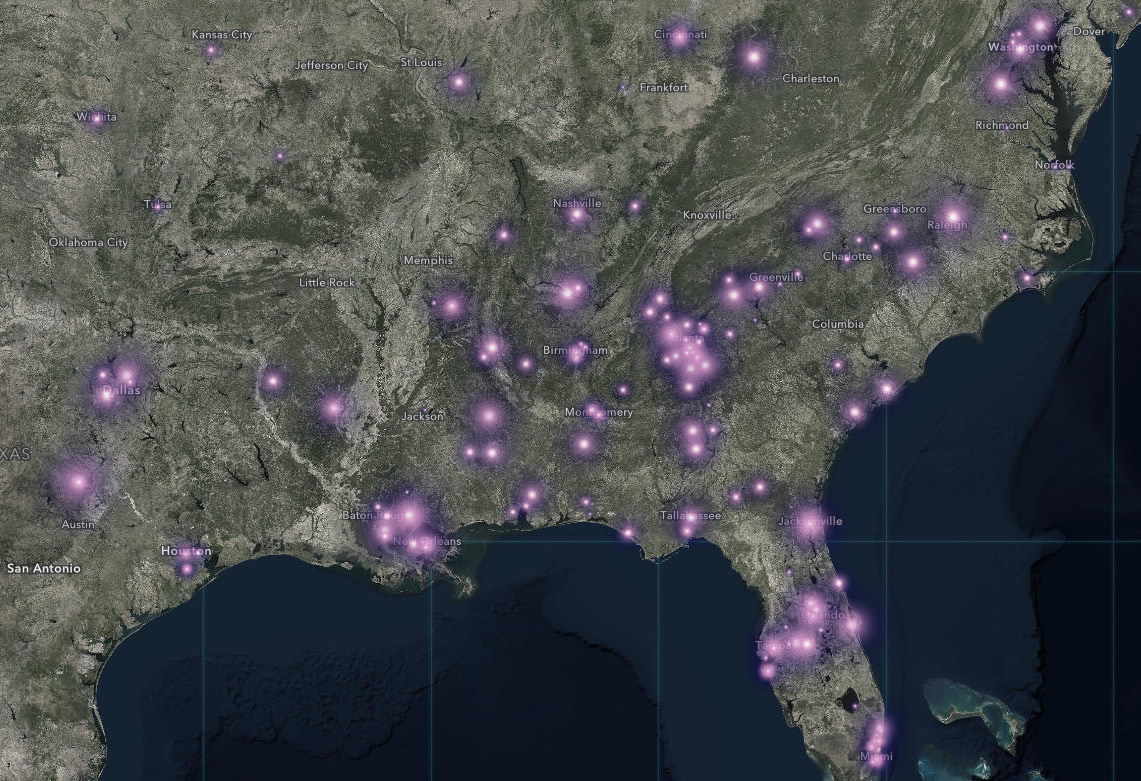Click the Tulsa city label
This screenshot has height=781, width=1141.
click(x=158, y=205)
